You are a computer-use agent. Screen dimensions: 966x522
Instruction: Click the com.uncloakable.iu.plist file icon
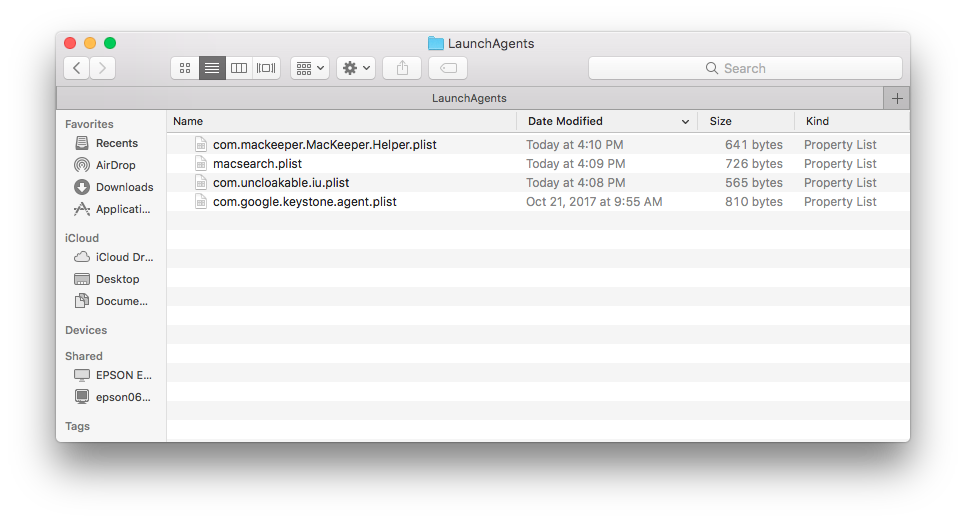(201, 182)
